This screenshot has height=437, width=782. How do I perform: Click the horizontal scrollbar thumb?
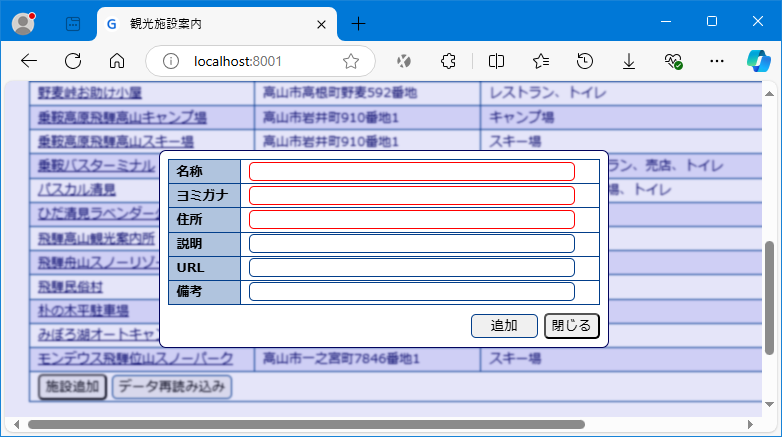coord(306,425)
